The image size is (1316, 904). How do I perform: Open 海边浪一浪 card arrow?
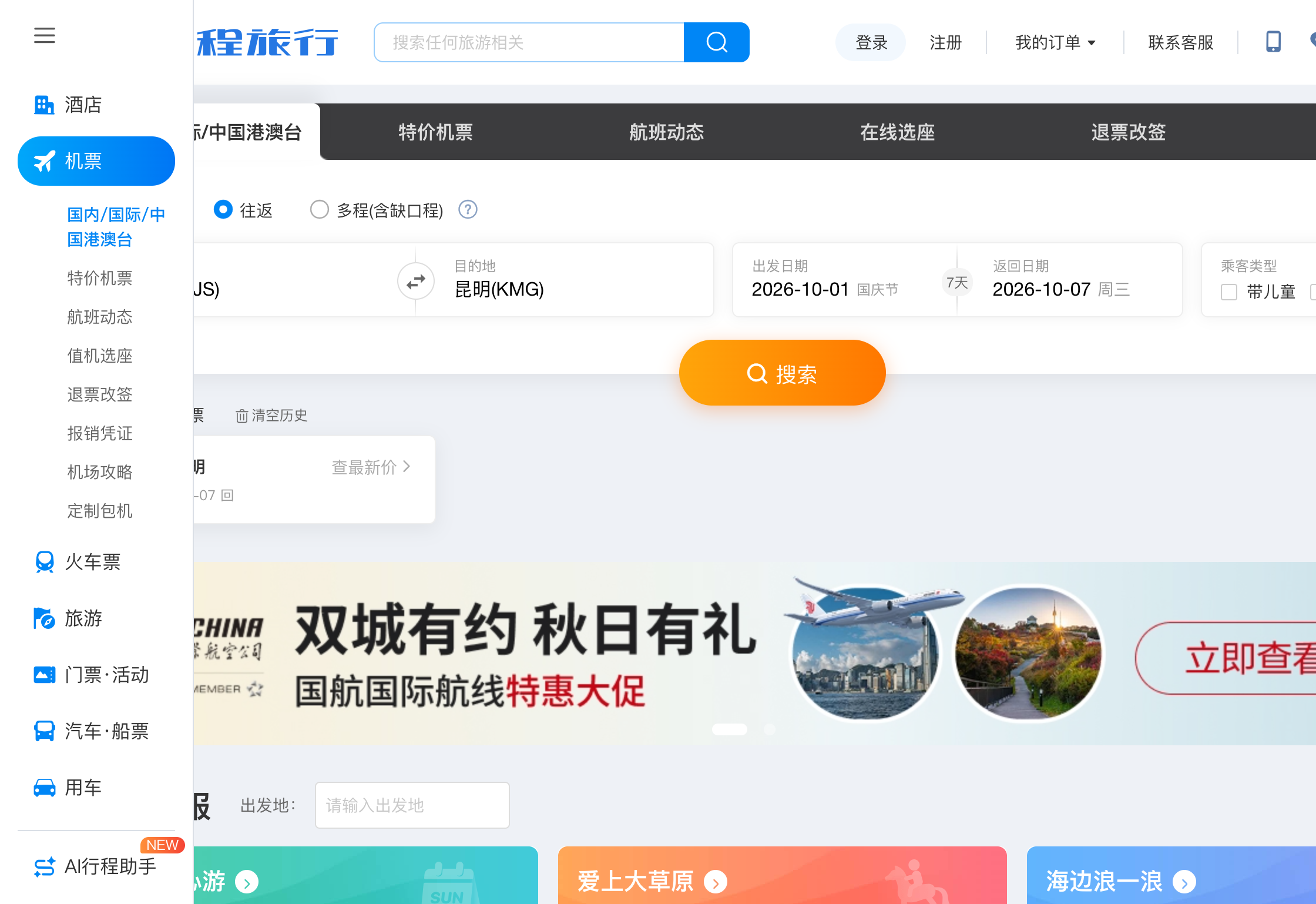pos(1184,882)
